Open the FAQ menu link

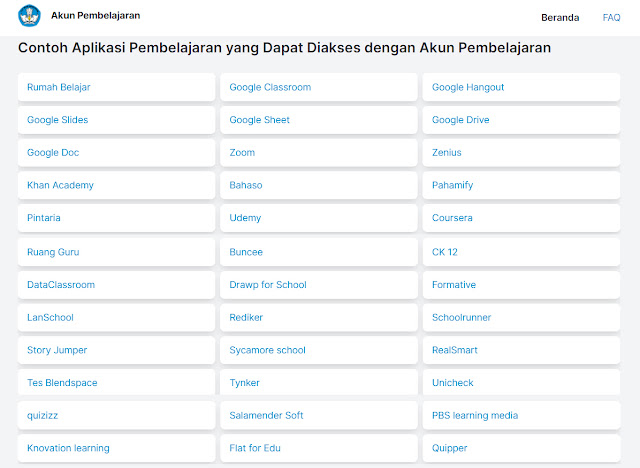[x=611, y=18]
